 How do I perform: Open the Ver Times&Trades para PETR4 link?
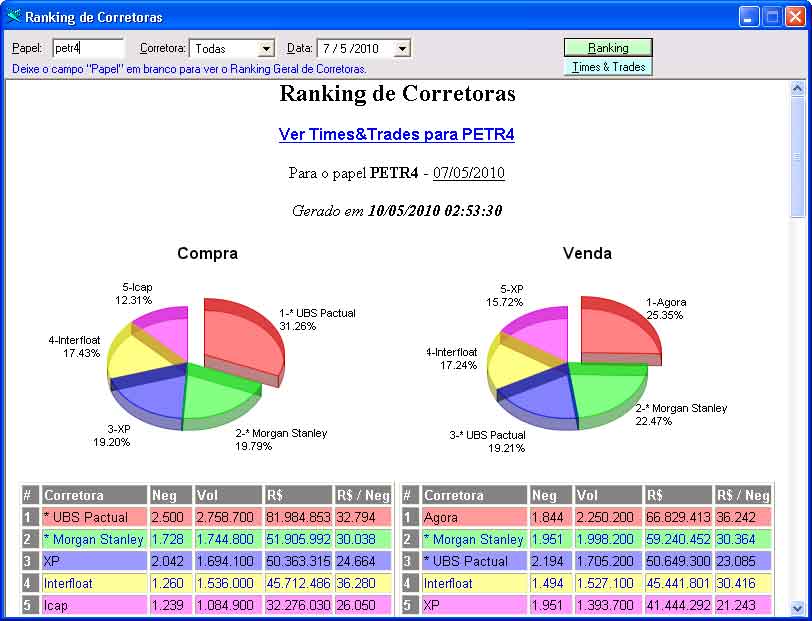tap(396, 134)
